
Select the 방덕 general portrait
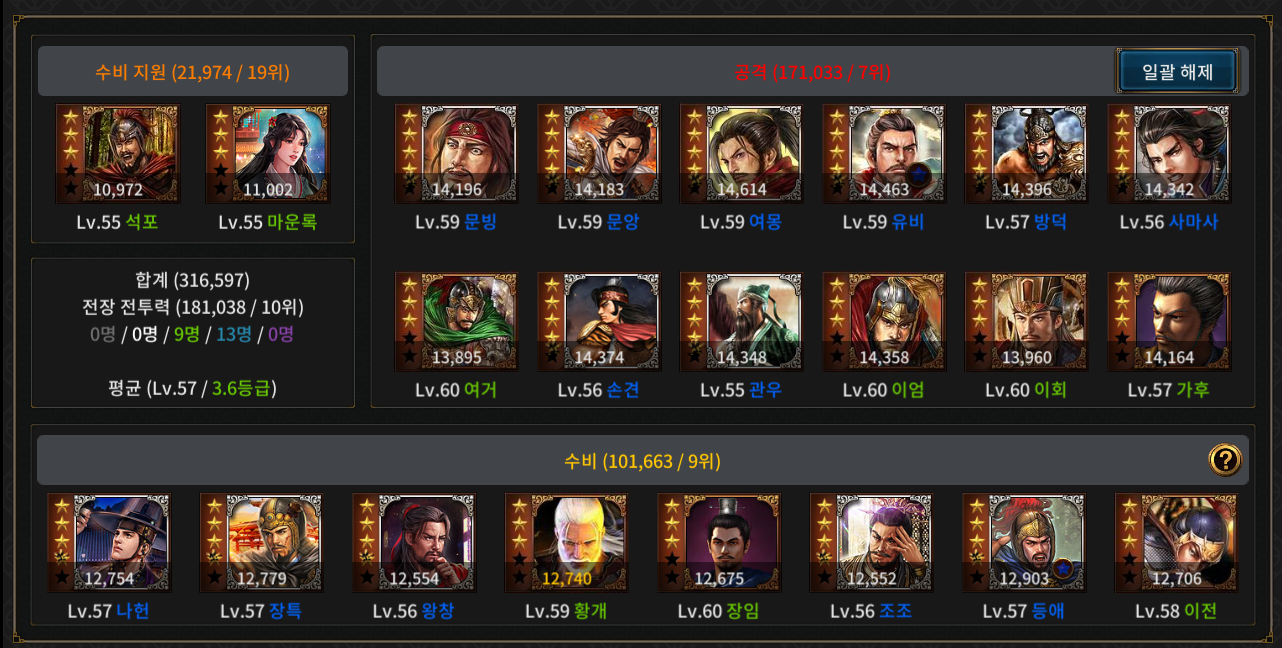[x=1026, y=154]
